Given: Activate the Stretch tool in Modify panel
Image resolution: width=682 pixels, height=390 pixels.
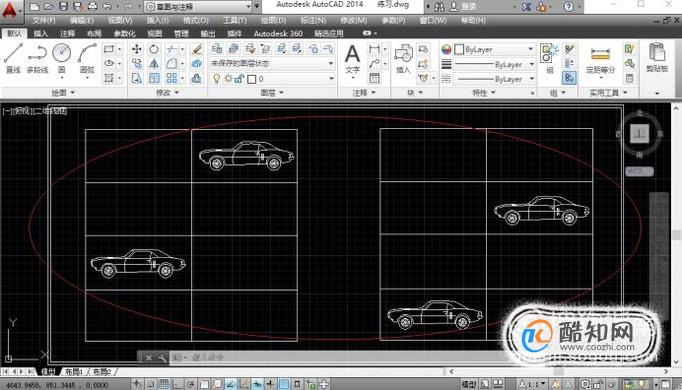Looking at the screenshot, I should 137,78.
